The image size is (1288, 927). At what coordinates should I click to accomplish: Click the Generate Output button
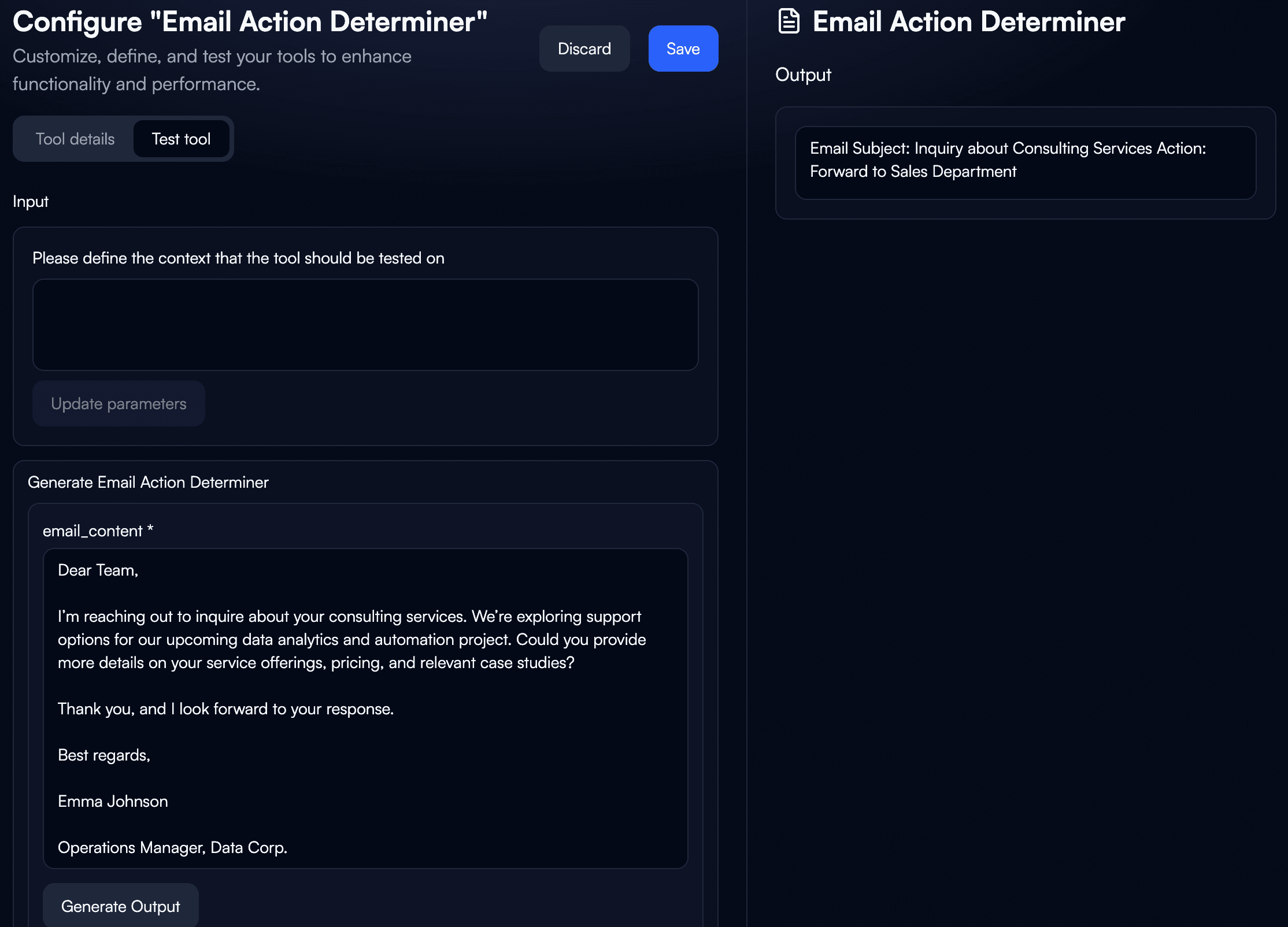tap(120, 906)
